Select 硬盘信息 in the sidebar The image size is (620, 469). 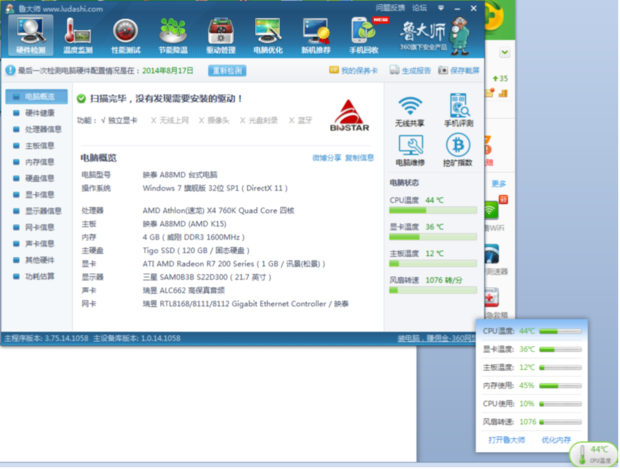coord(36,178)
